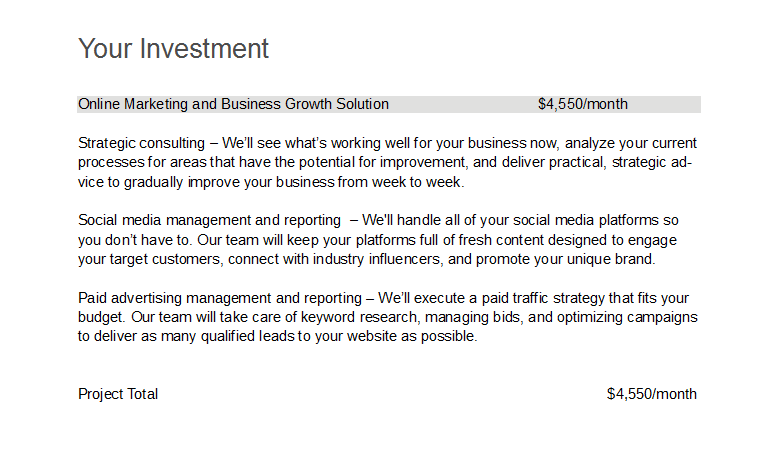This screenshot has width=779, height=450.
Task: Click "Paid advertising management and reporting" phrase
Action: (x=220, y=298)
